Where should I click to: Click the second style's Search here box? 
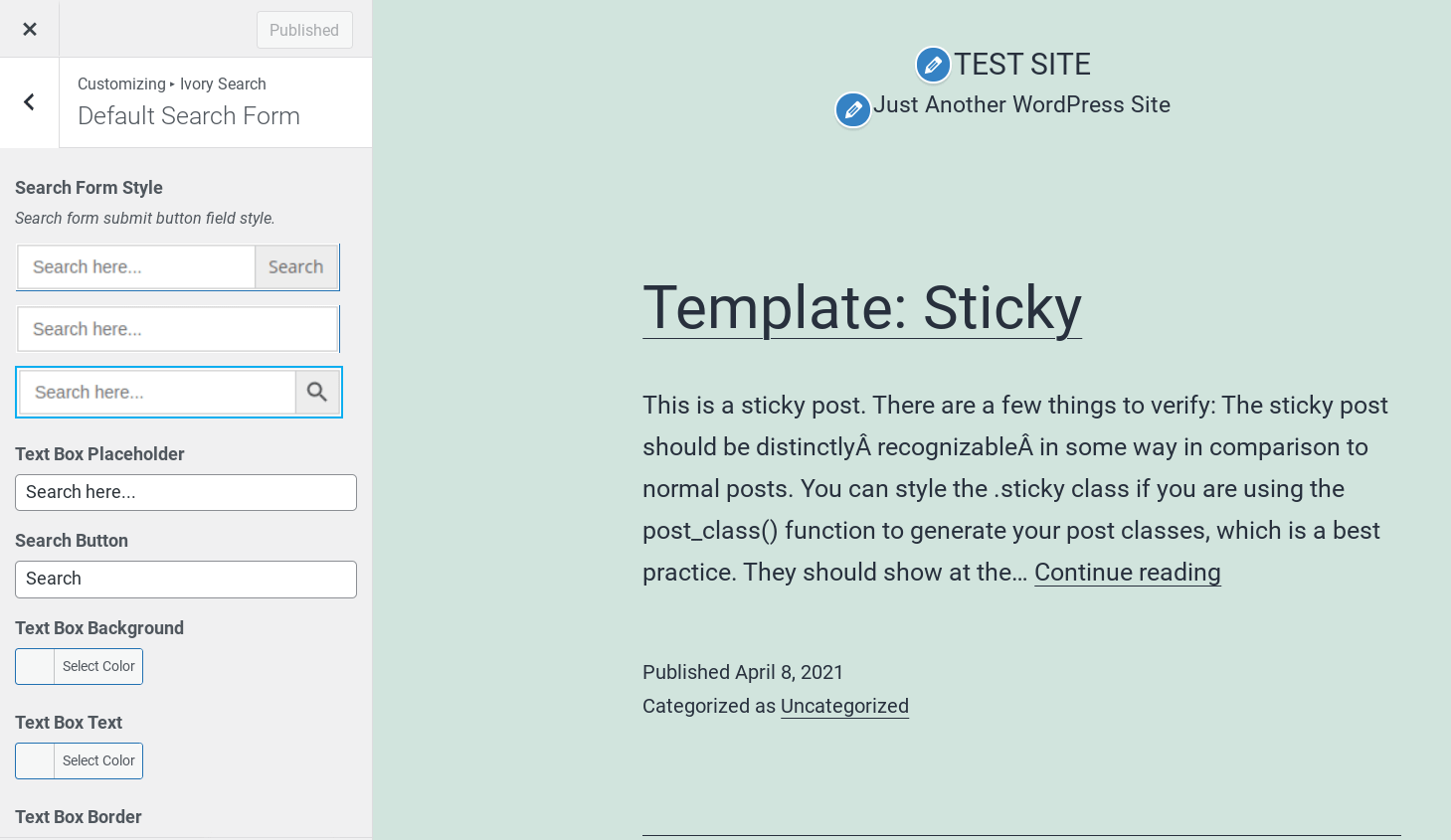pyautogui.click(x=177, y=328)
